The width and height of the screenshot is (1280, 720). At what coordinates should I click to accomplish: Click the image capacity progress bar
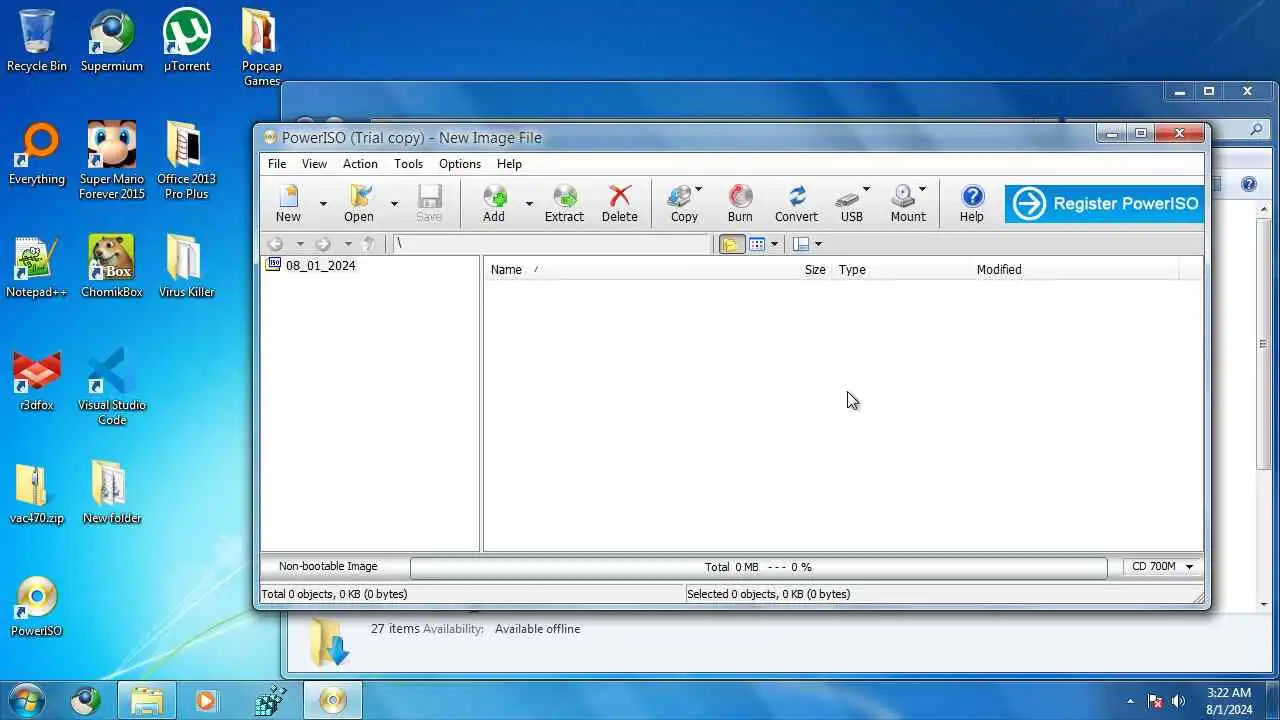(758, 567)
